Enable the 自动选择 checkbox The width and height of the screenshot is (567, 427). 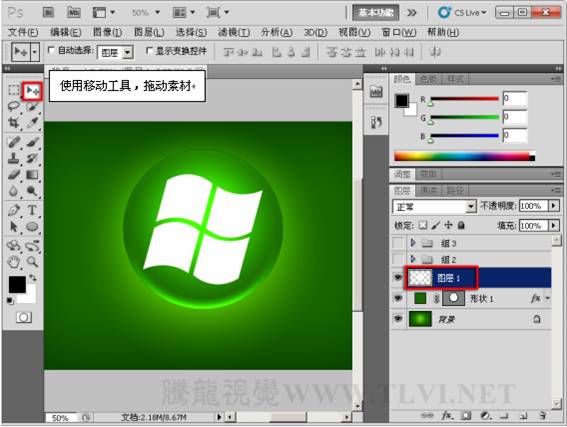click(x=51, y=50)
